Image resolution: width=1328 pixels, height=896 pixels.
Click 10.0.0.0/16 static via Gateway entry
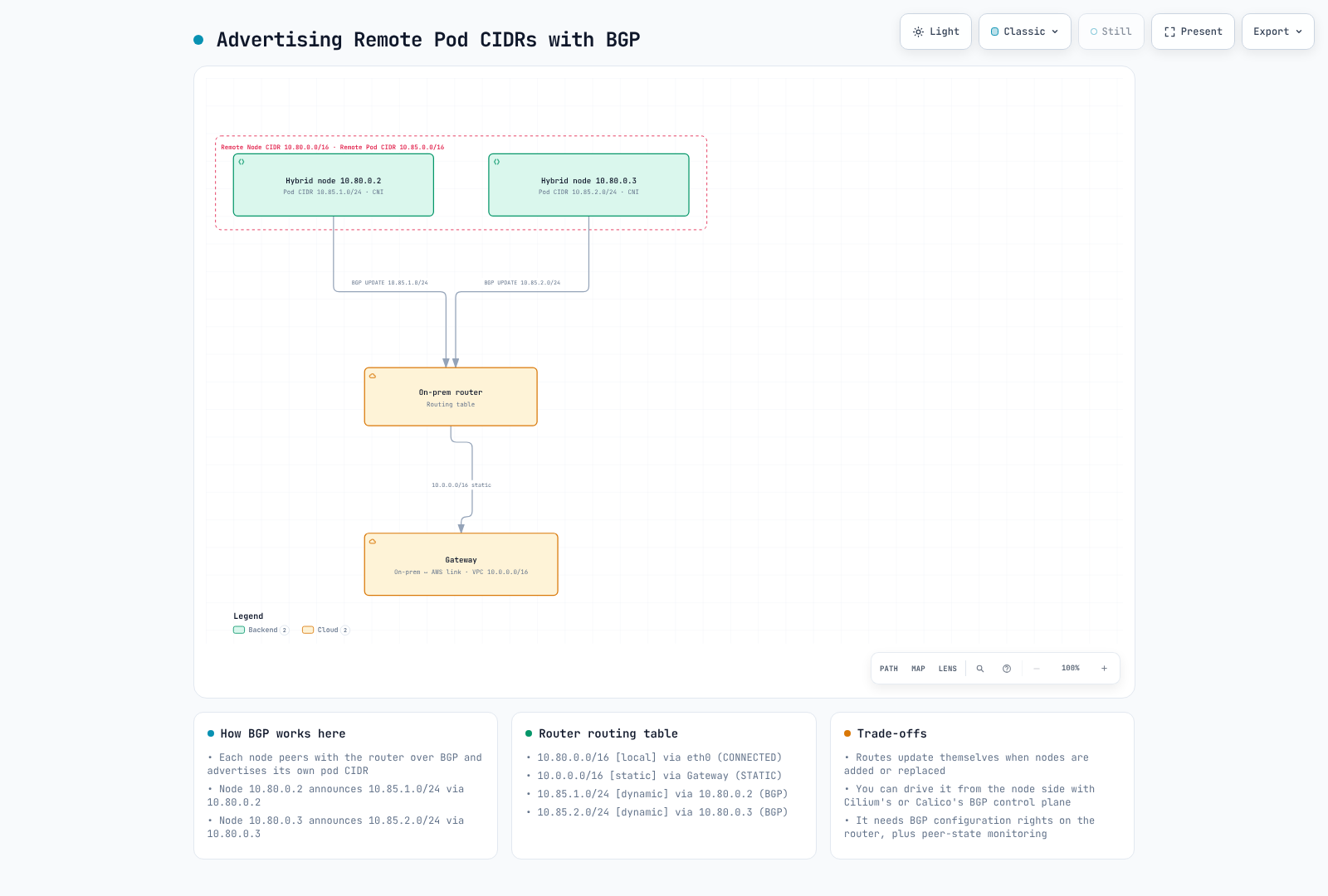click(x=659, y=776)
